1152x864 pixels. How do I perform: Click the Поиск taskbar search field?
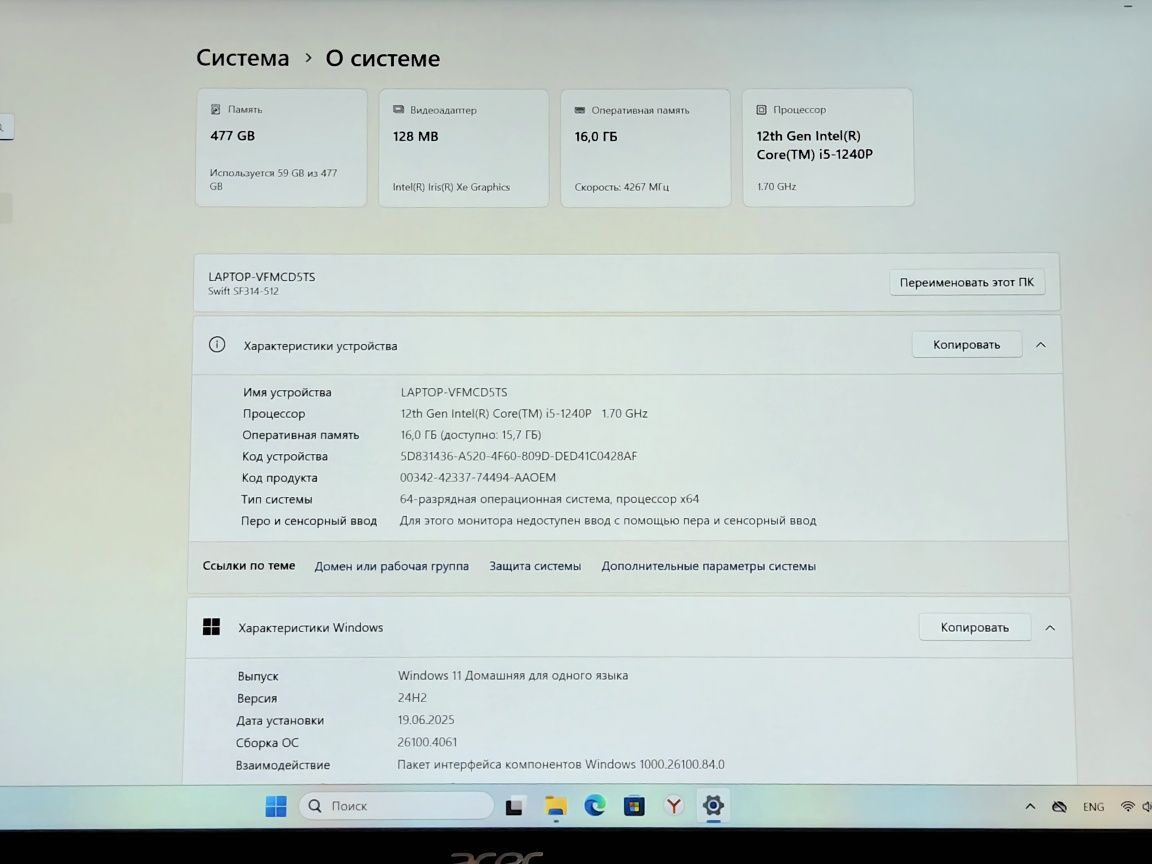click(x=397, y=806)
